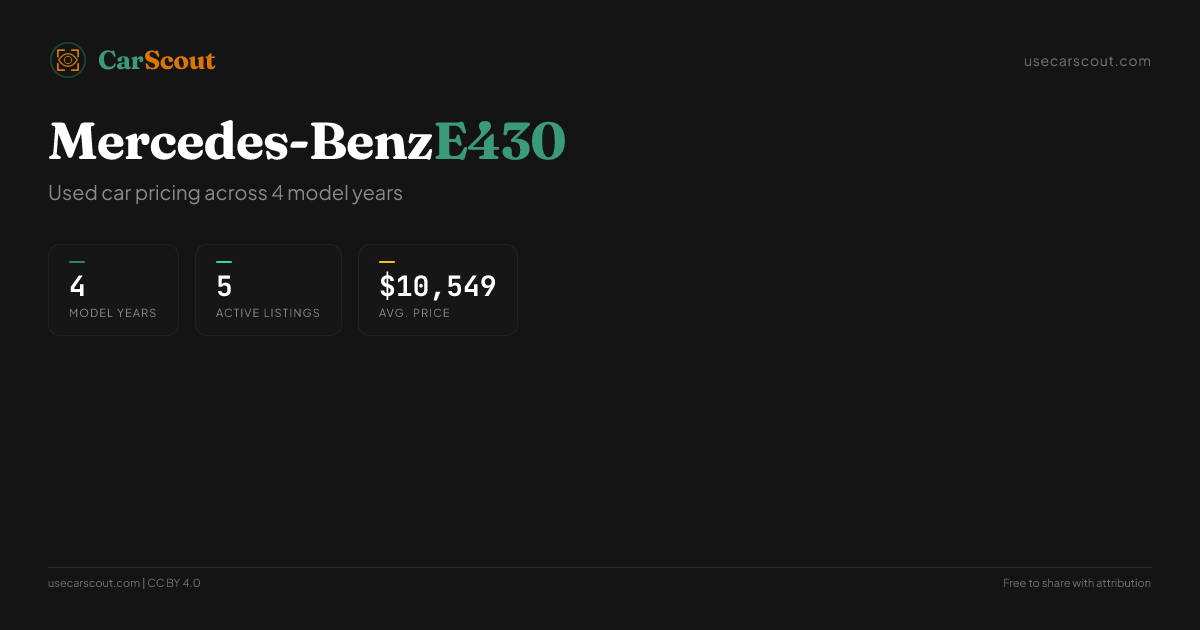Click the CarScout eye logo icon
Viewport: 1200px width, 630px height.
68,60
